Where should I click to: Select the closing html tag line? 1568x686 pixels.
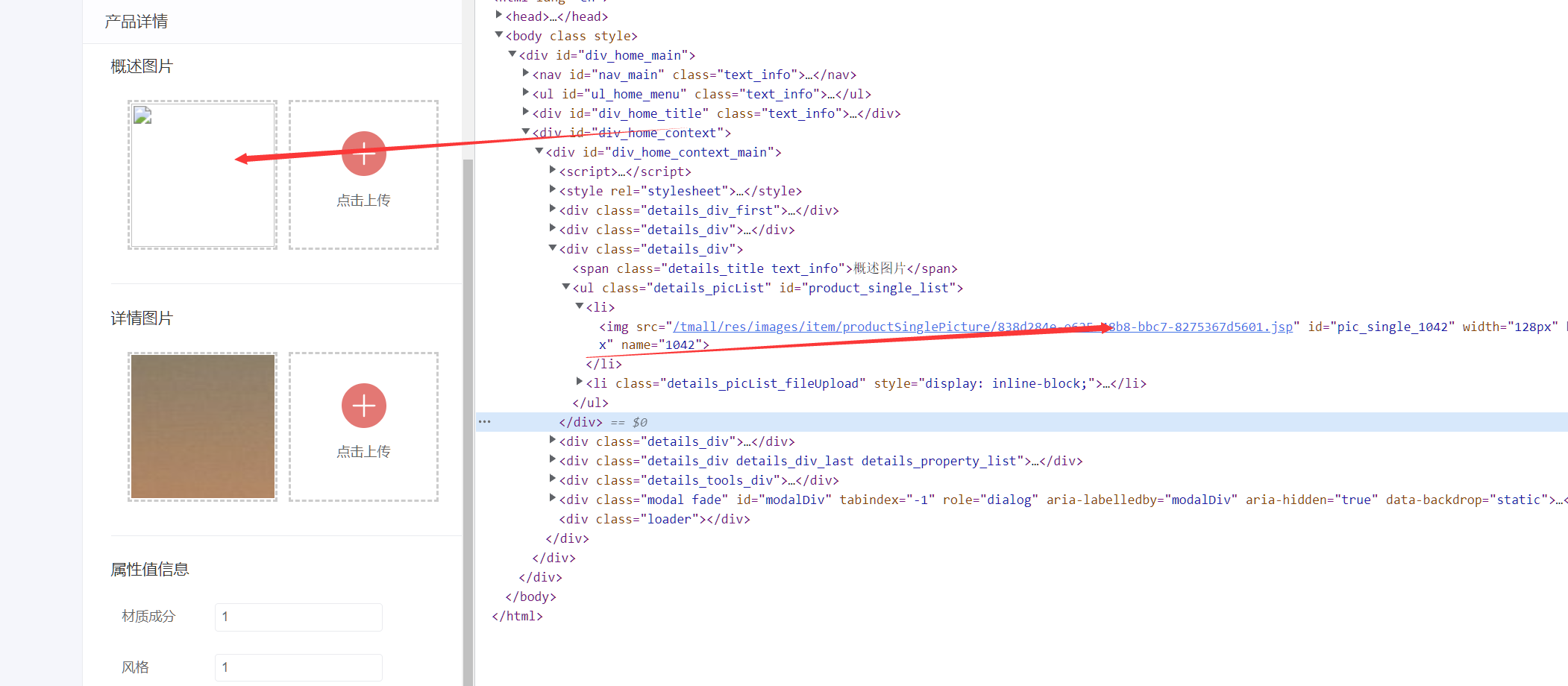(x=517, y=616)
